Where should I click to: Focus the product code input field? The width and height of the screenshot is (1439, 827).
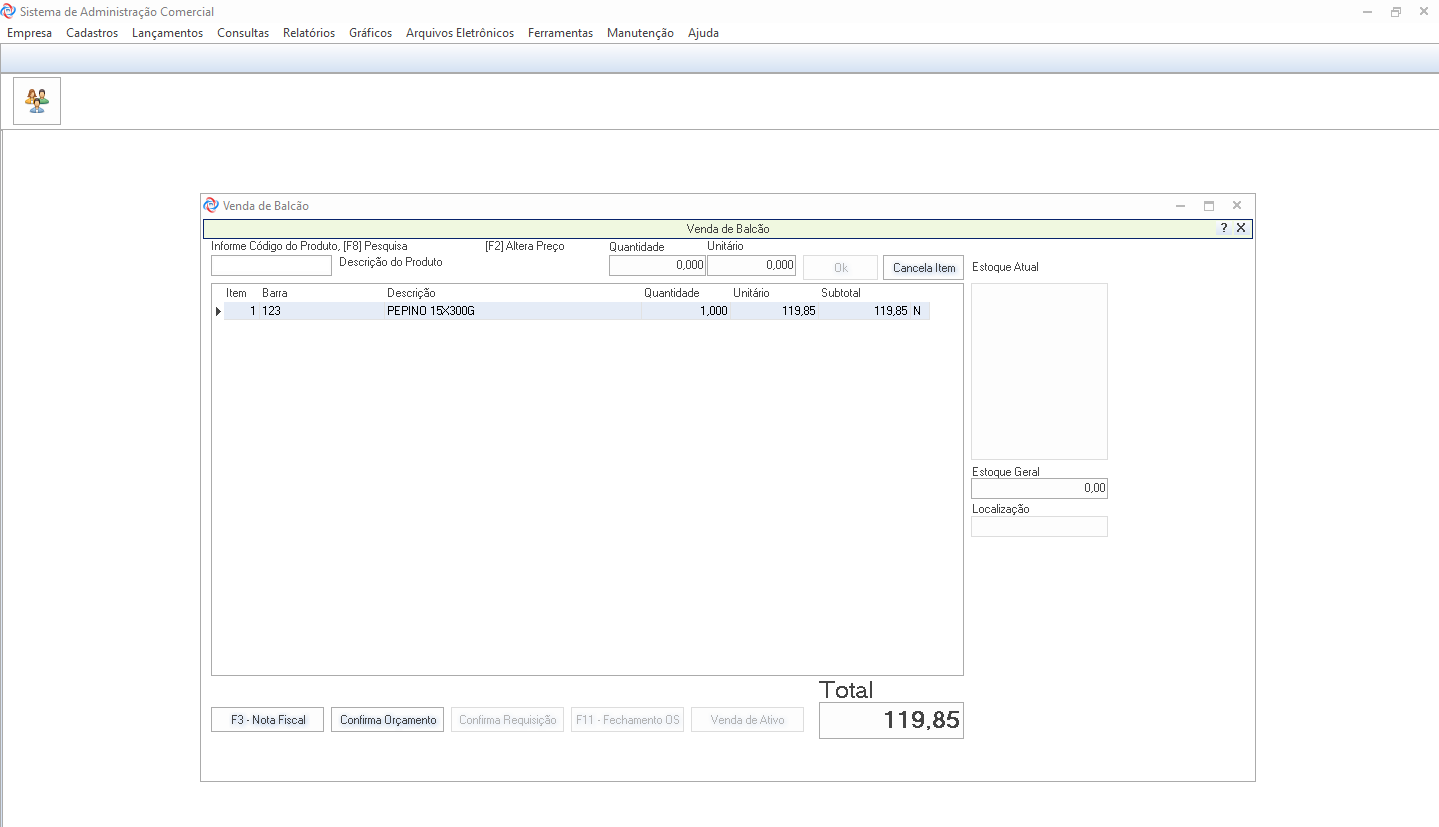(x=271, y=266)
